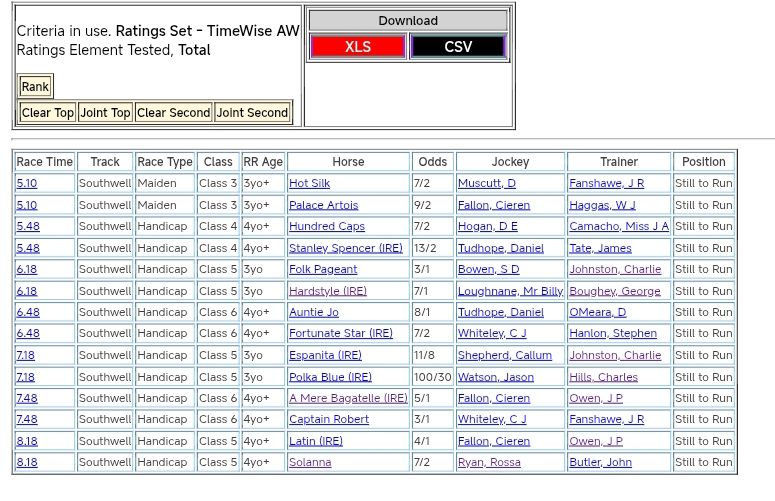
Task: View horse A Mere Bagatelle (IRE)
Action: 347,398
